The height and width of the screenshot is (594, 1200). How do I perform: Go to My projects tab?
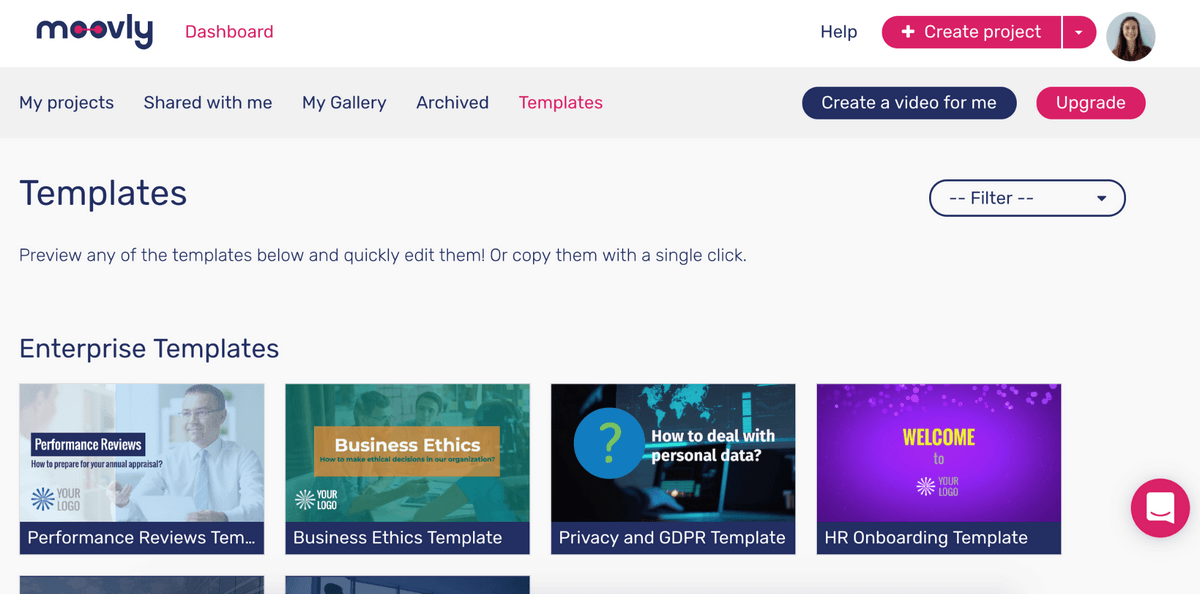coord(67,103)
